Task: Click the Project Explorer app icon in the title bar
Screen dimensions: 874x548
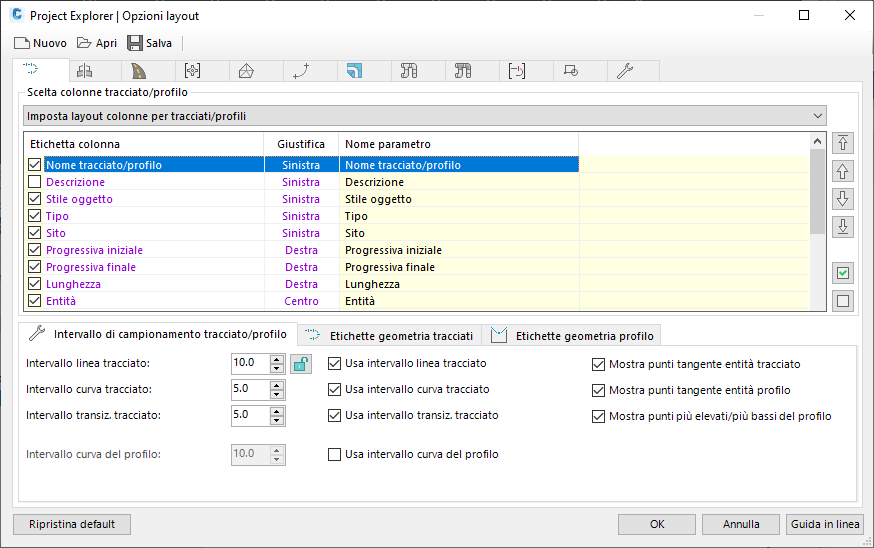Action: (x=17, y=15)
